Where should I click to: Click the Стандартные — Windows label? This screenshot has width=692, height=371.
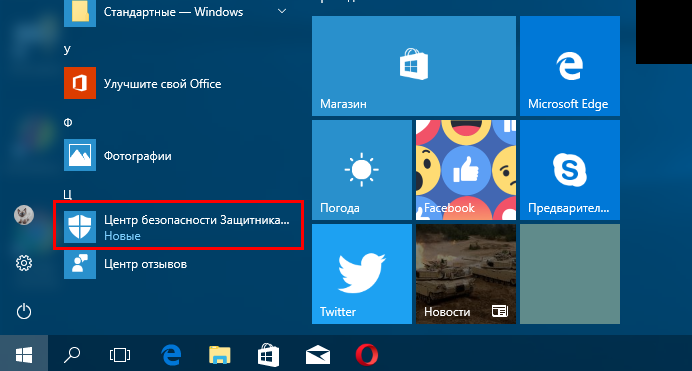pos(173,12)
